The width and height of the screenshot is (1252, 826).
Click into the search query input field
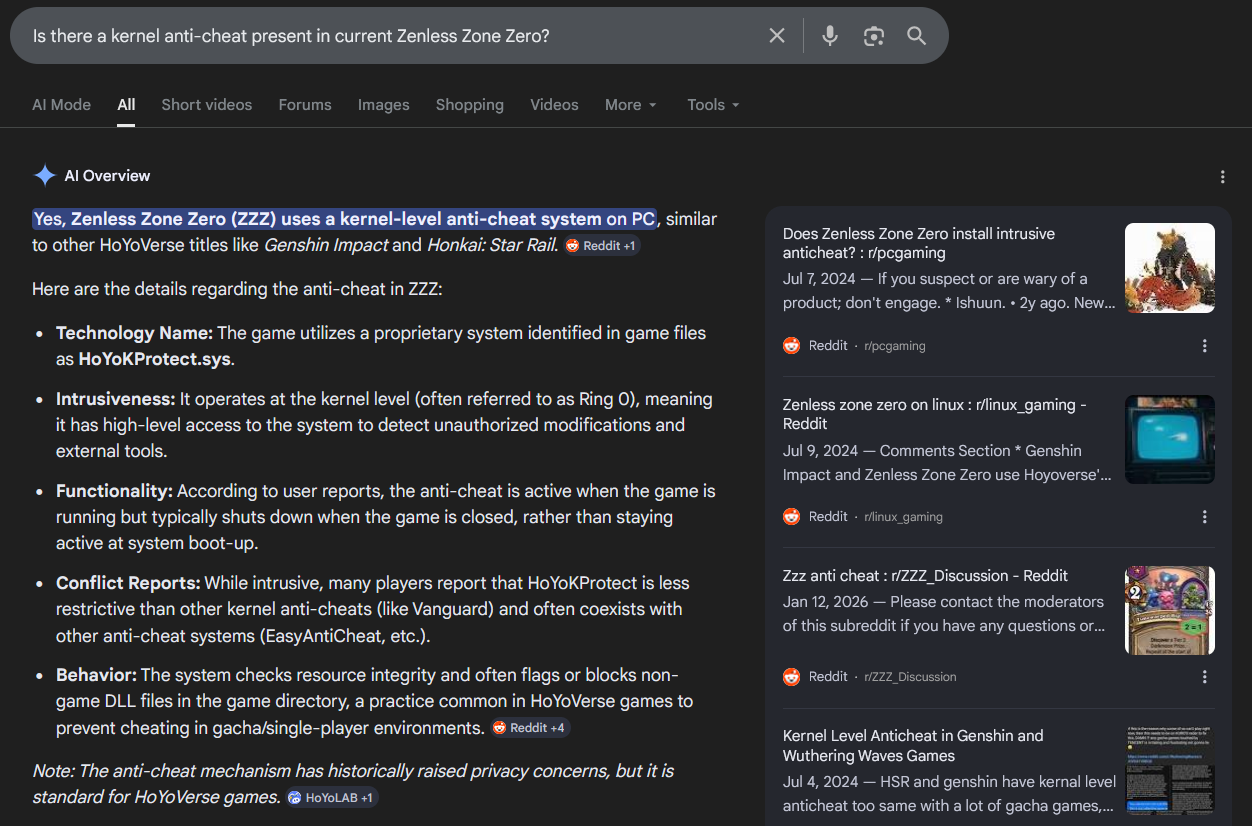(x=390, y=36)
